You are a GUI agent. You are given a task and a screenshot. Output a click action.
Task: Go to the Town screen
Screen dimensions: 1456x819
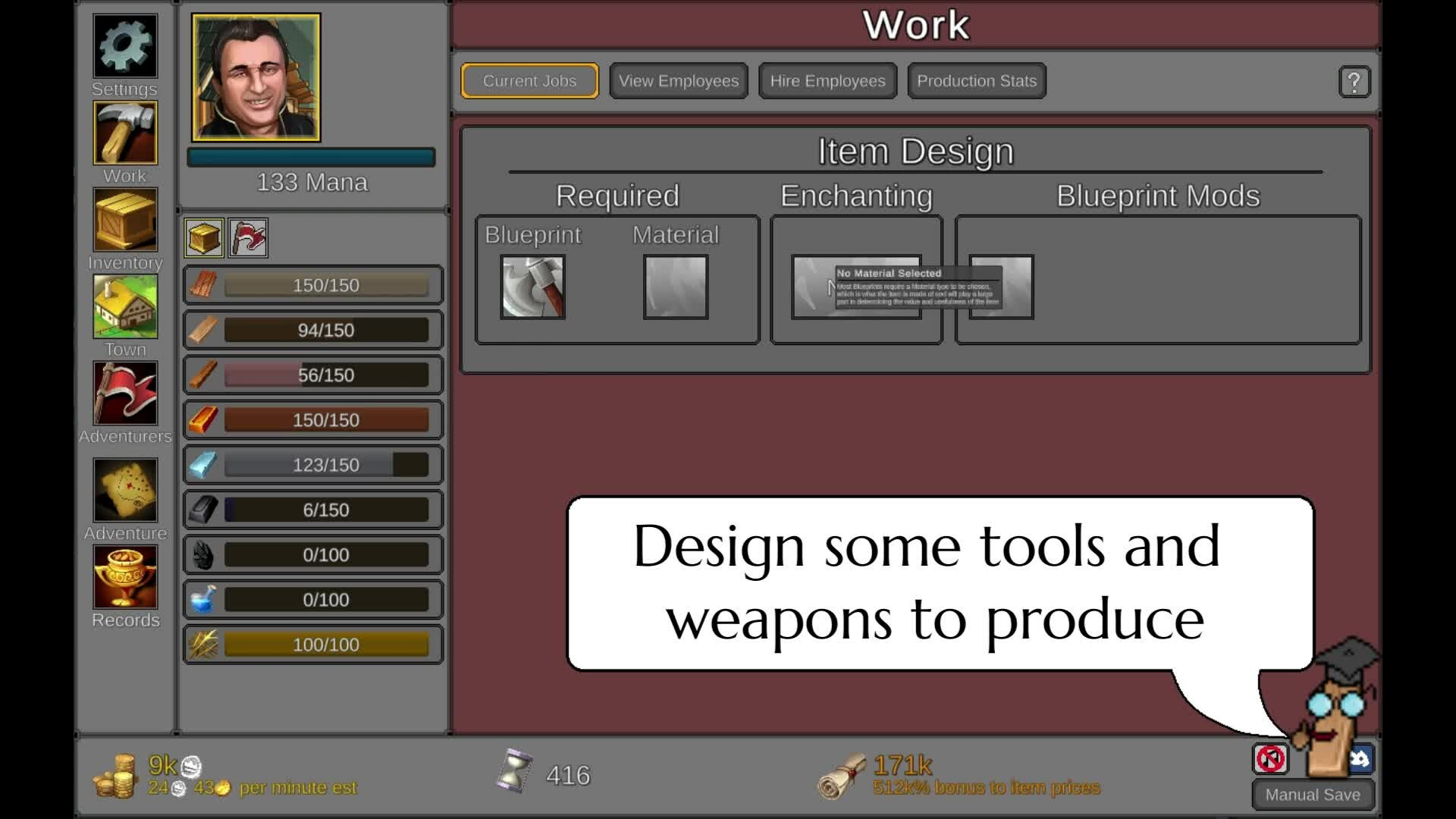[x=125, y=307]
